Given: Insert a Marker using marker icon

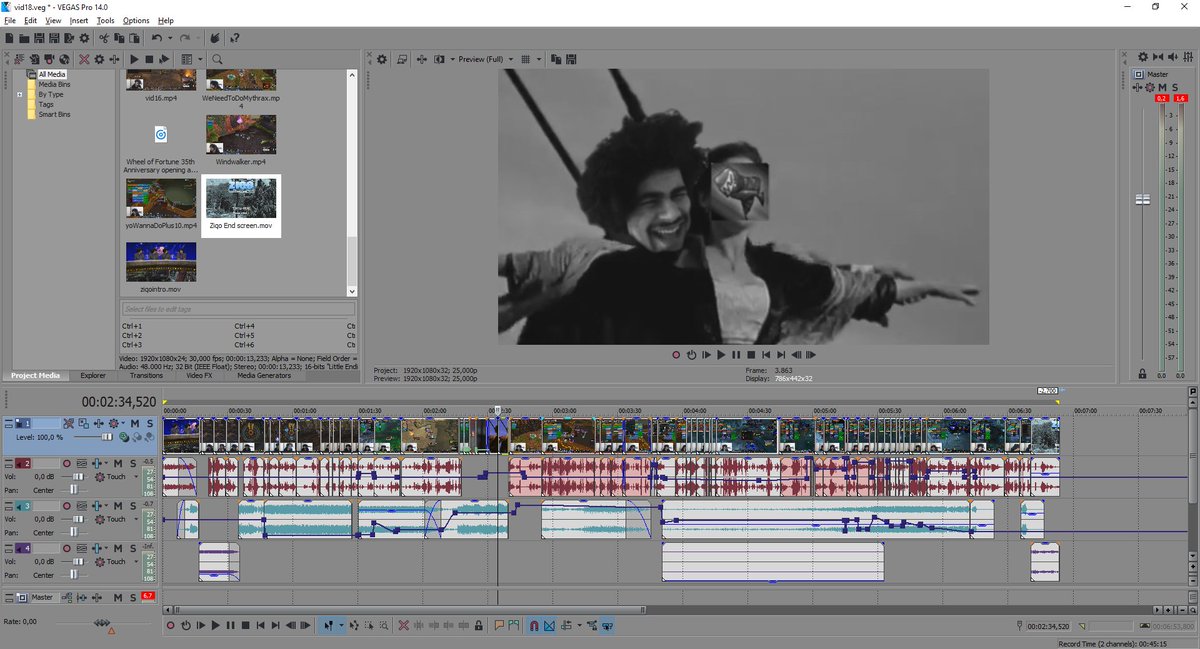Looking at the screenshot, I should pyautogui.click(x=498, y=625).
